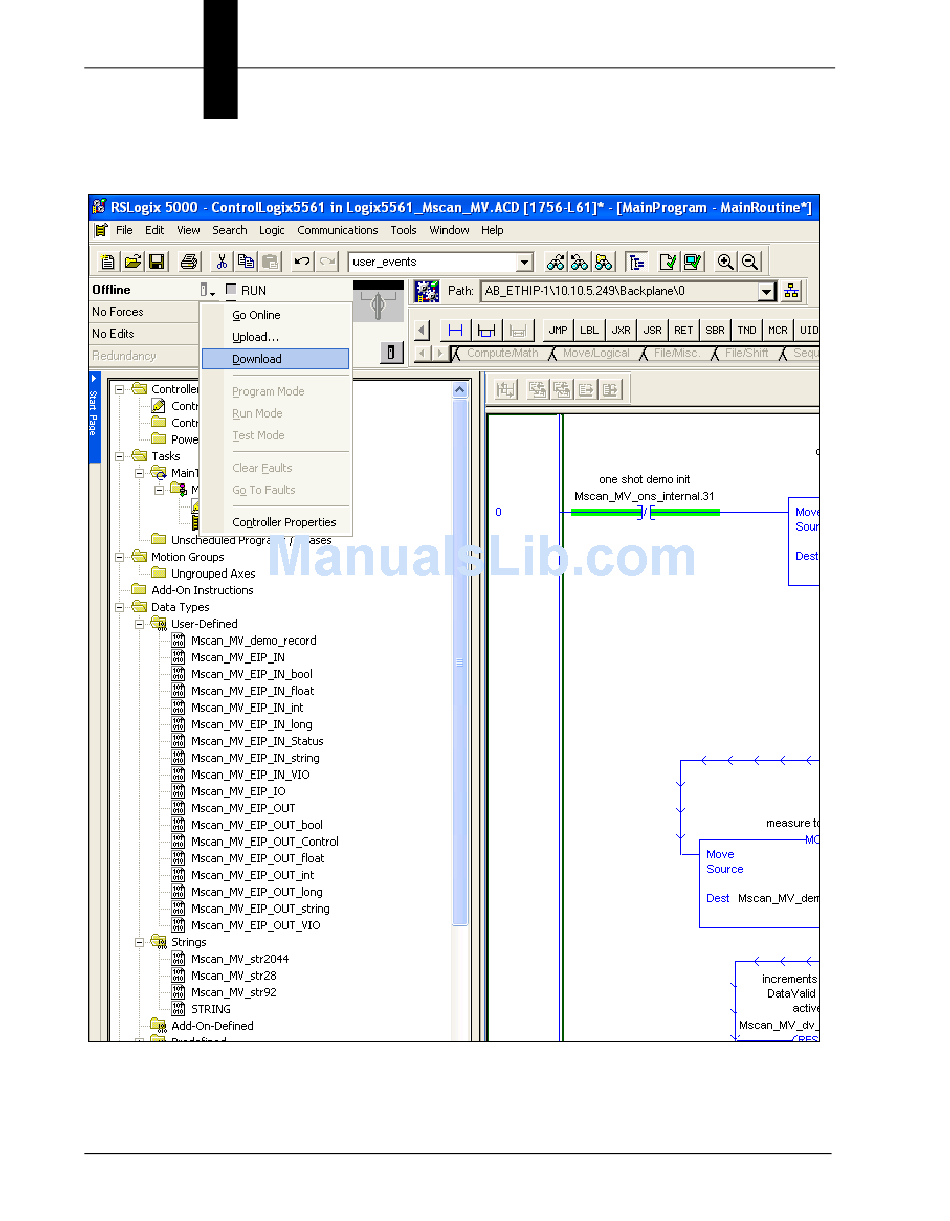
Task: Click the Zoom In magnifier icon
Action: (726, 262)
